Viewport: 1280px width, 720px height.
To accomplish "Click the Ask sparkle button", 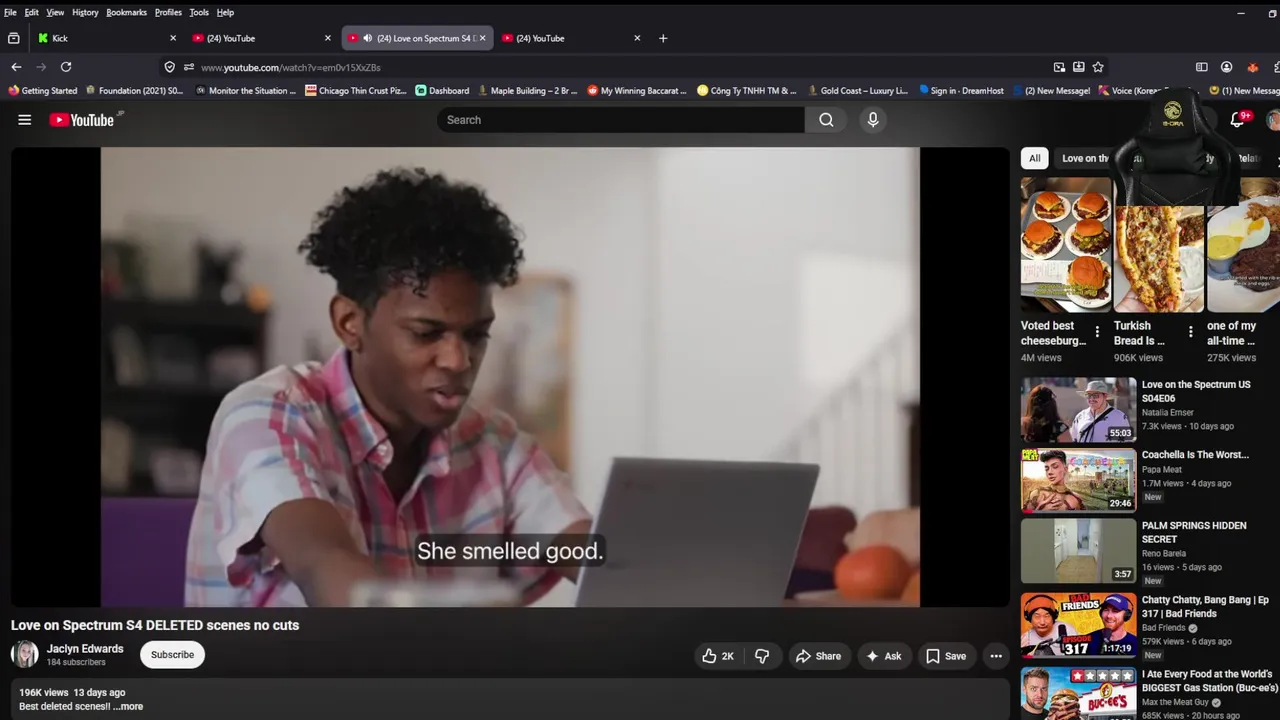I will (884, 656).
